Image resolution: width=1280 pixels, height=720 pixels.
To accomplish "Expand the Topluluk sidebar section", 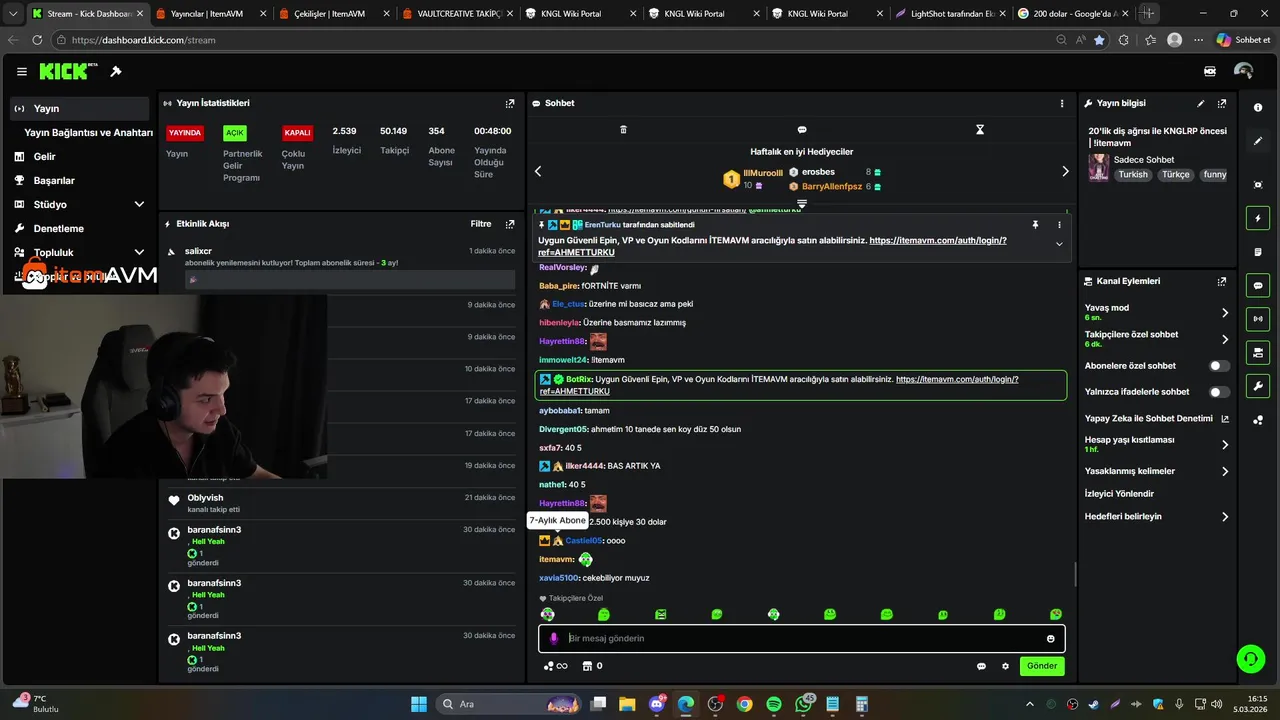I will tap(139, 252).
